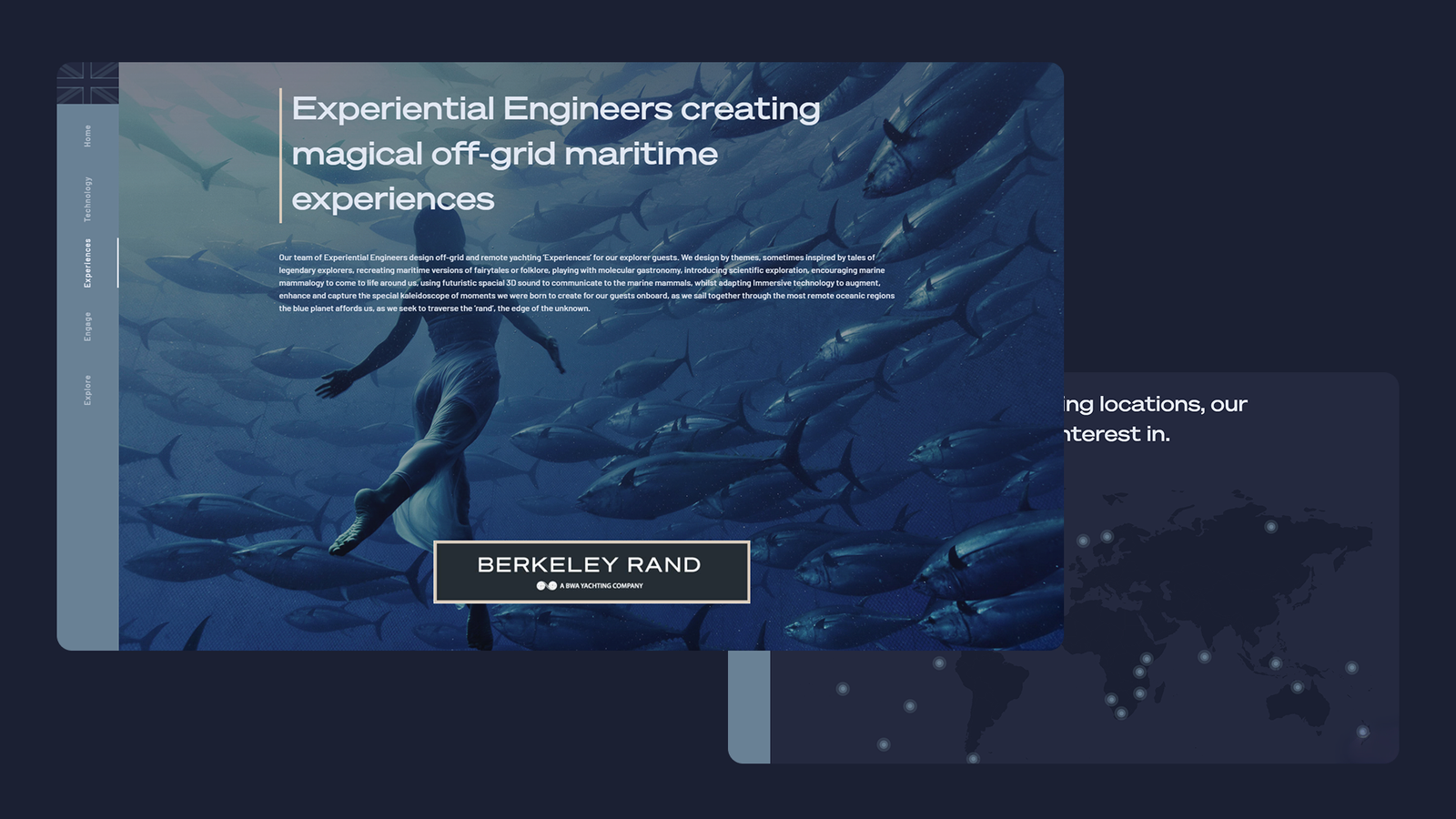Open the Engage sidebar section
The image size is (1456, 819).
point(87,326)
